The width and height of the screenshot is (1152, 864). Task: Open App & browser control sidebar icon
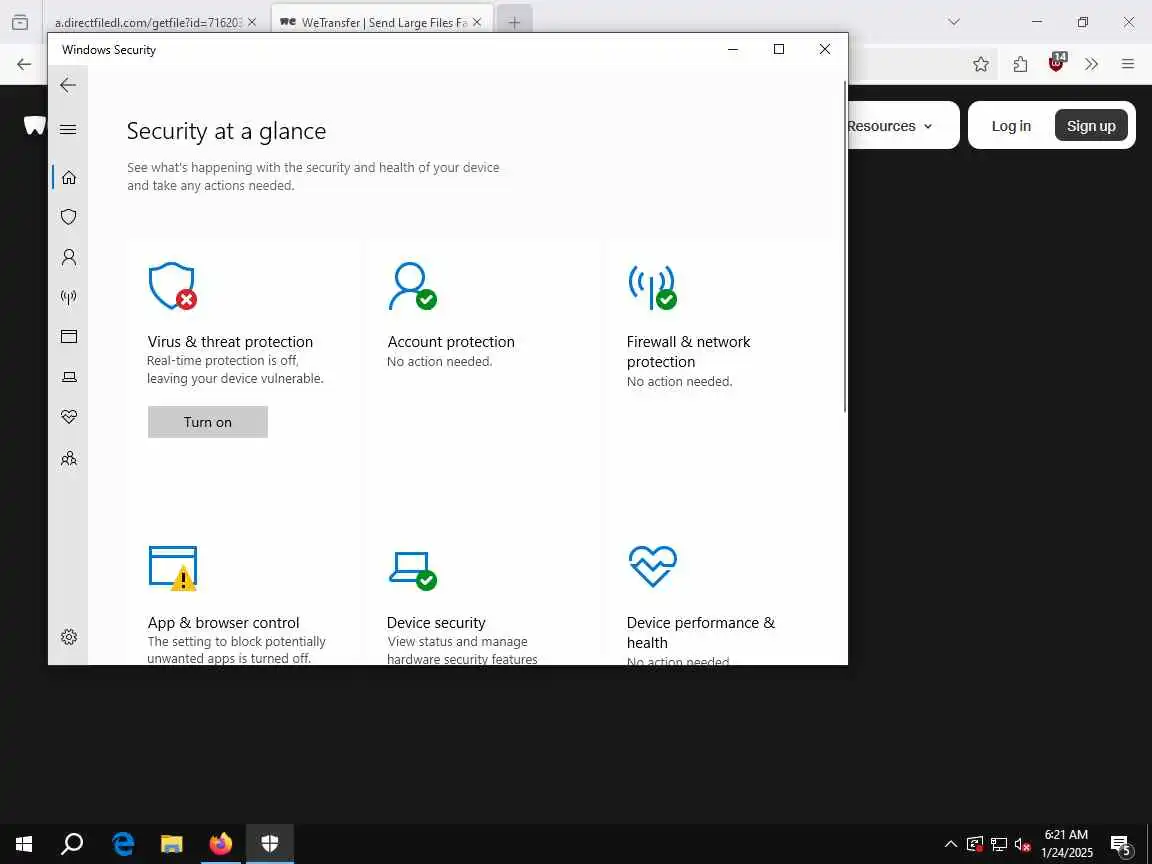click(x=68, y=336)
